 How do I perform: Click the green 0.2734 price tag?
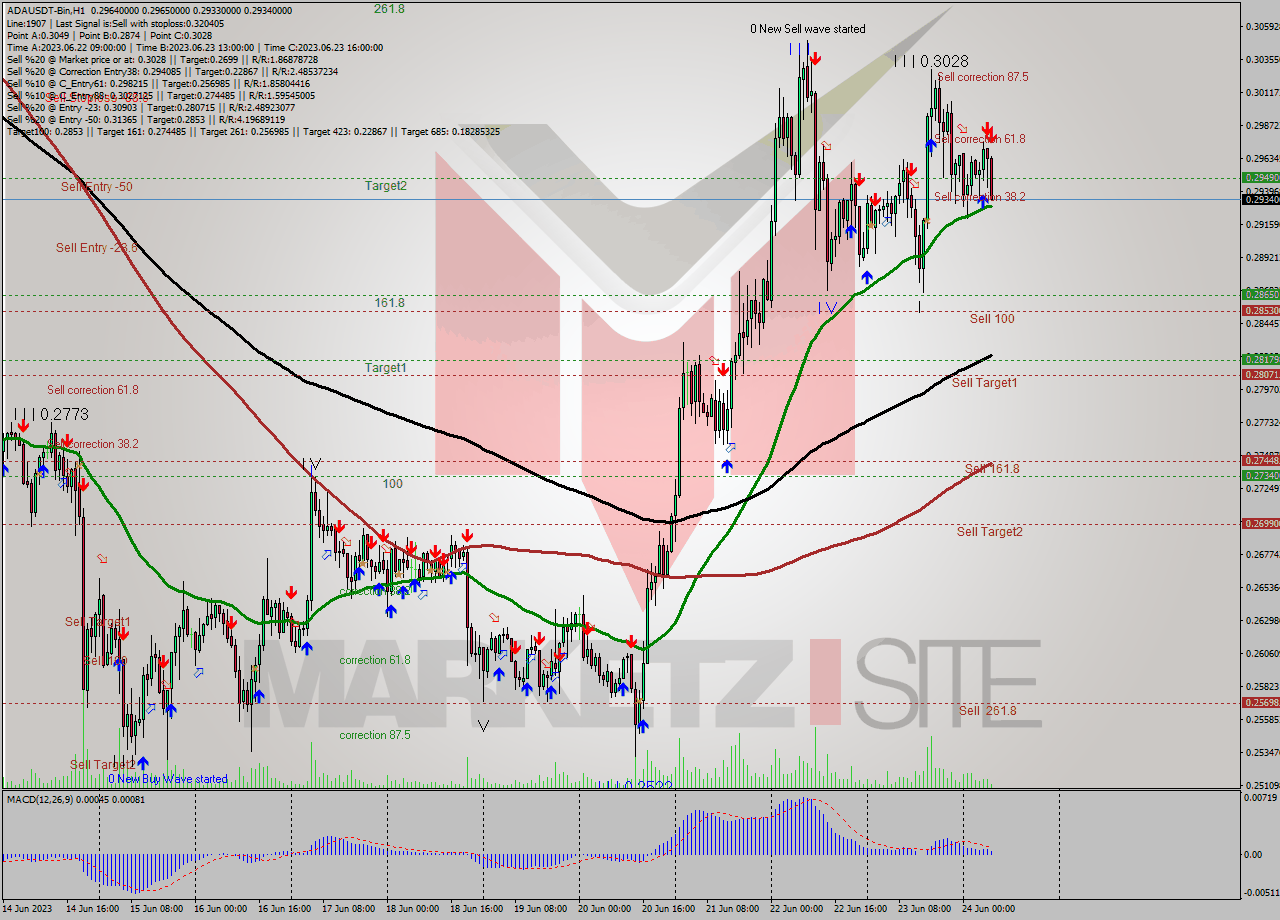tap(1260, 476)
